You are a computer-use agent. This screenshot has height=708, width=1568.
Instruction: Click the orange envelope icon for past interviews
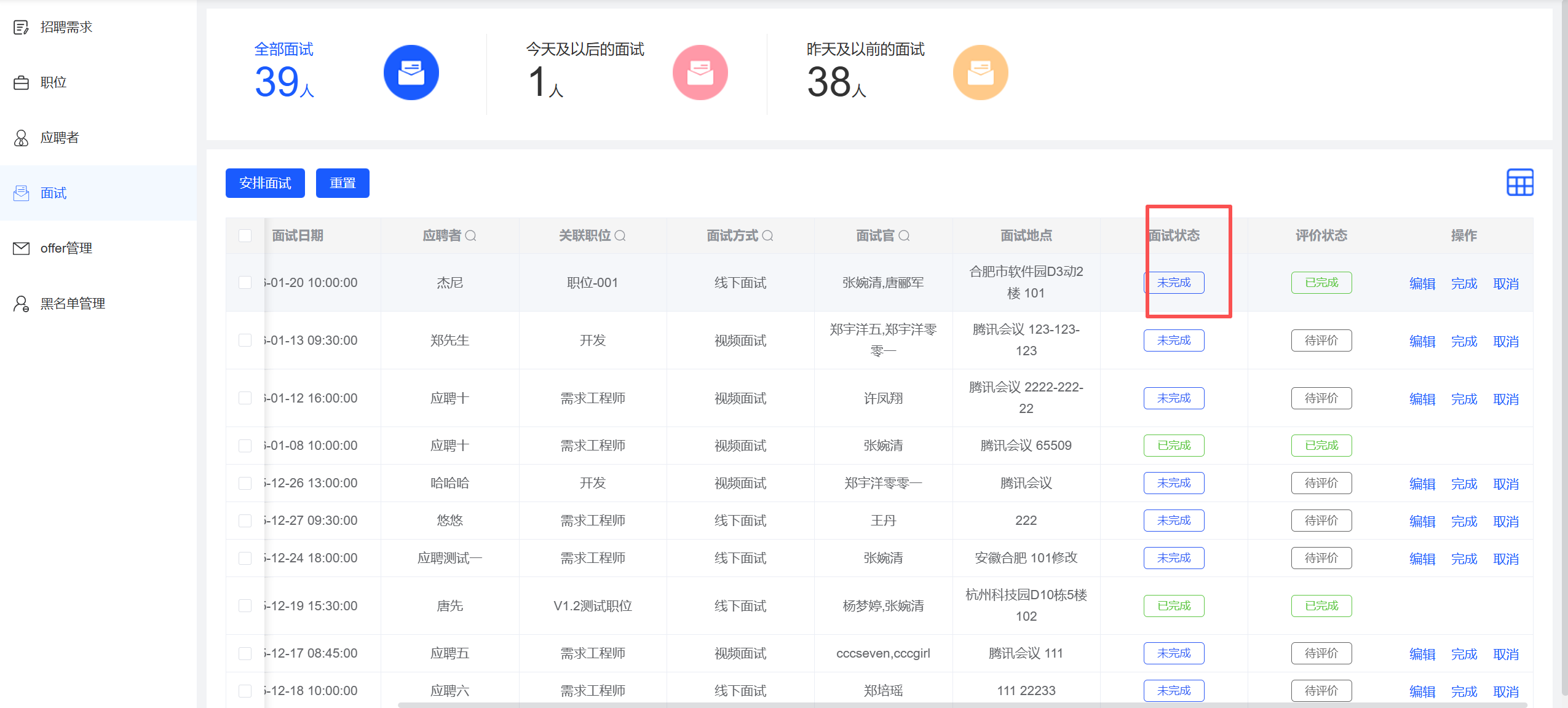[x=980, y=73]
